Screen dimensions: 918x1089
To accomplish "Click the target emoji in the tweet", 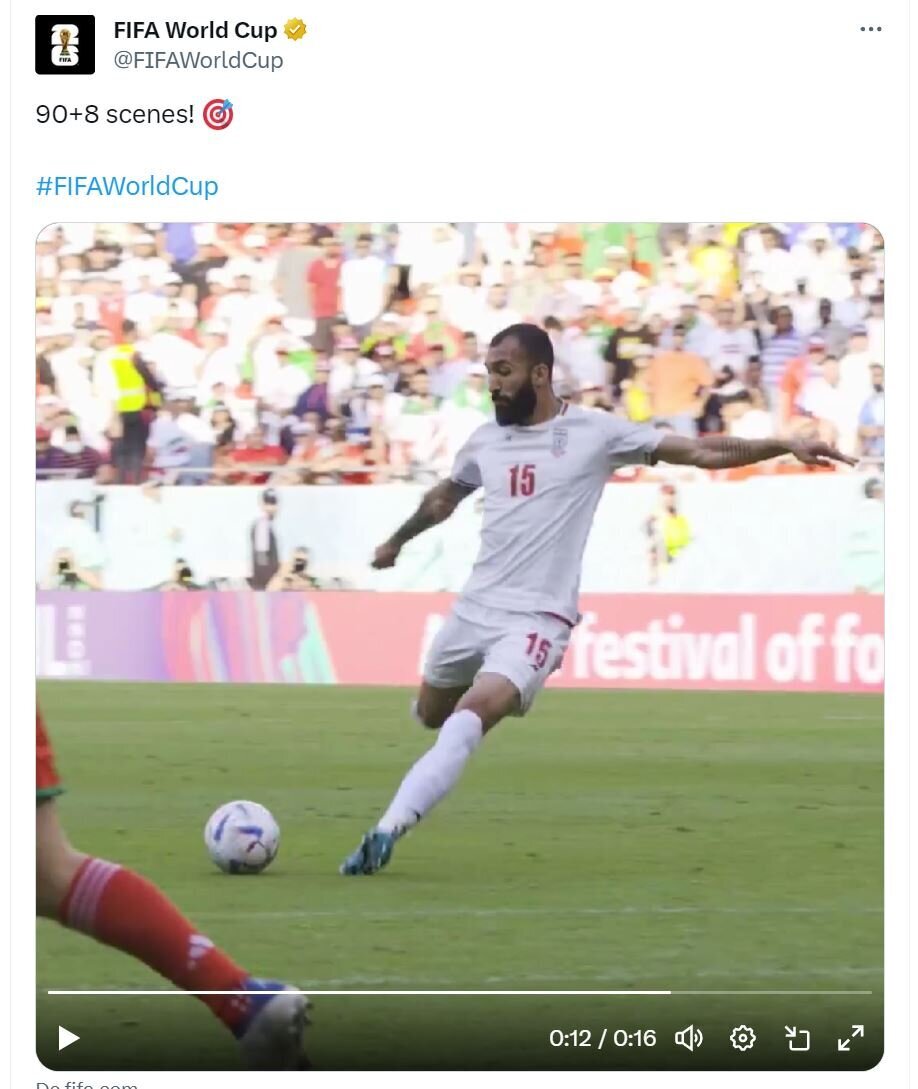I will pyautogui.click(x=218, y=114).
